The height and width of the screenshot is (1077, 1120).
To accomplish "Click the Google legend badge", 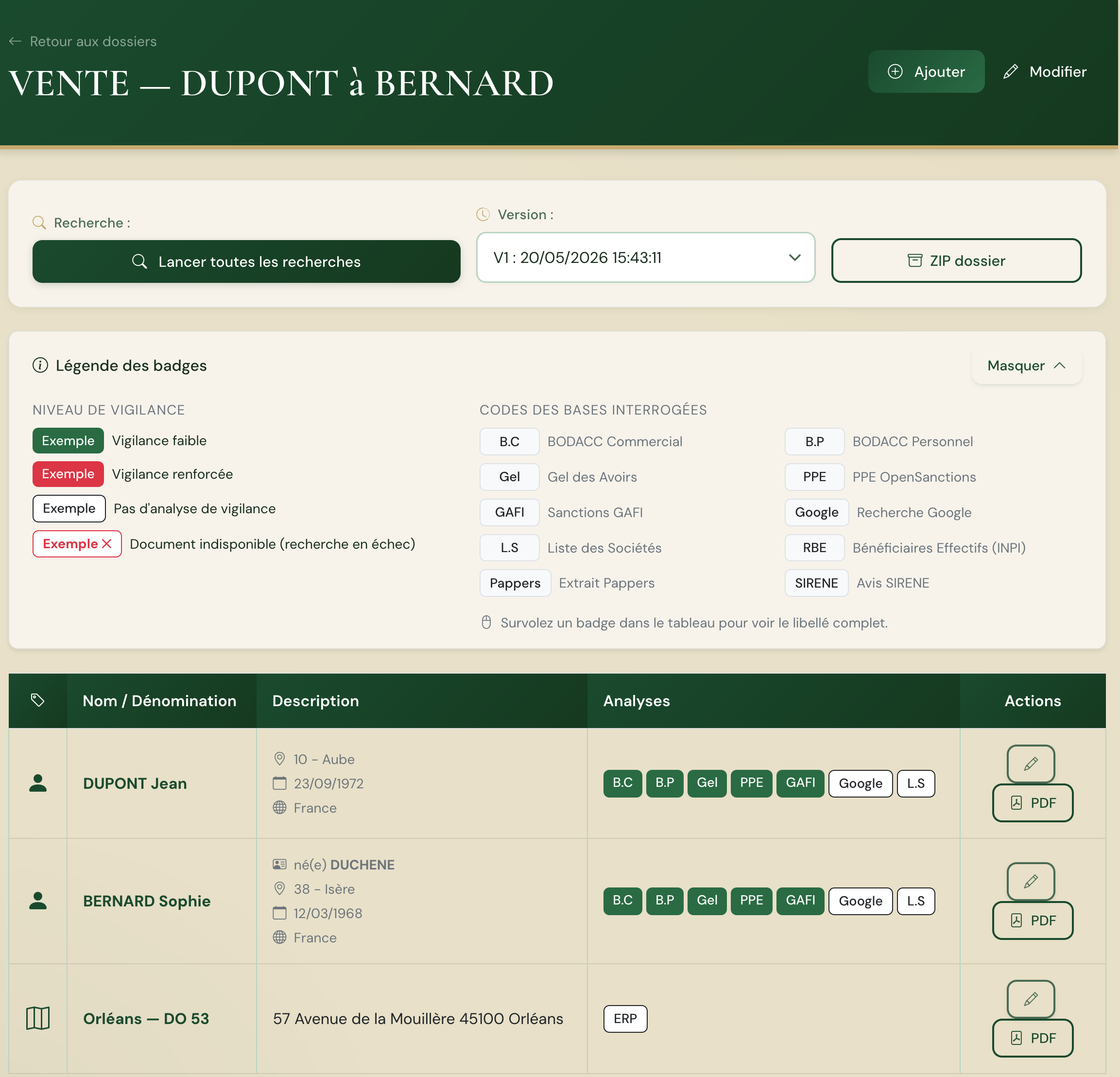I will 817,512.
